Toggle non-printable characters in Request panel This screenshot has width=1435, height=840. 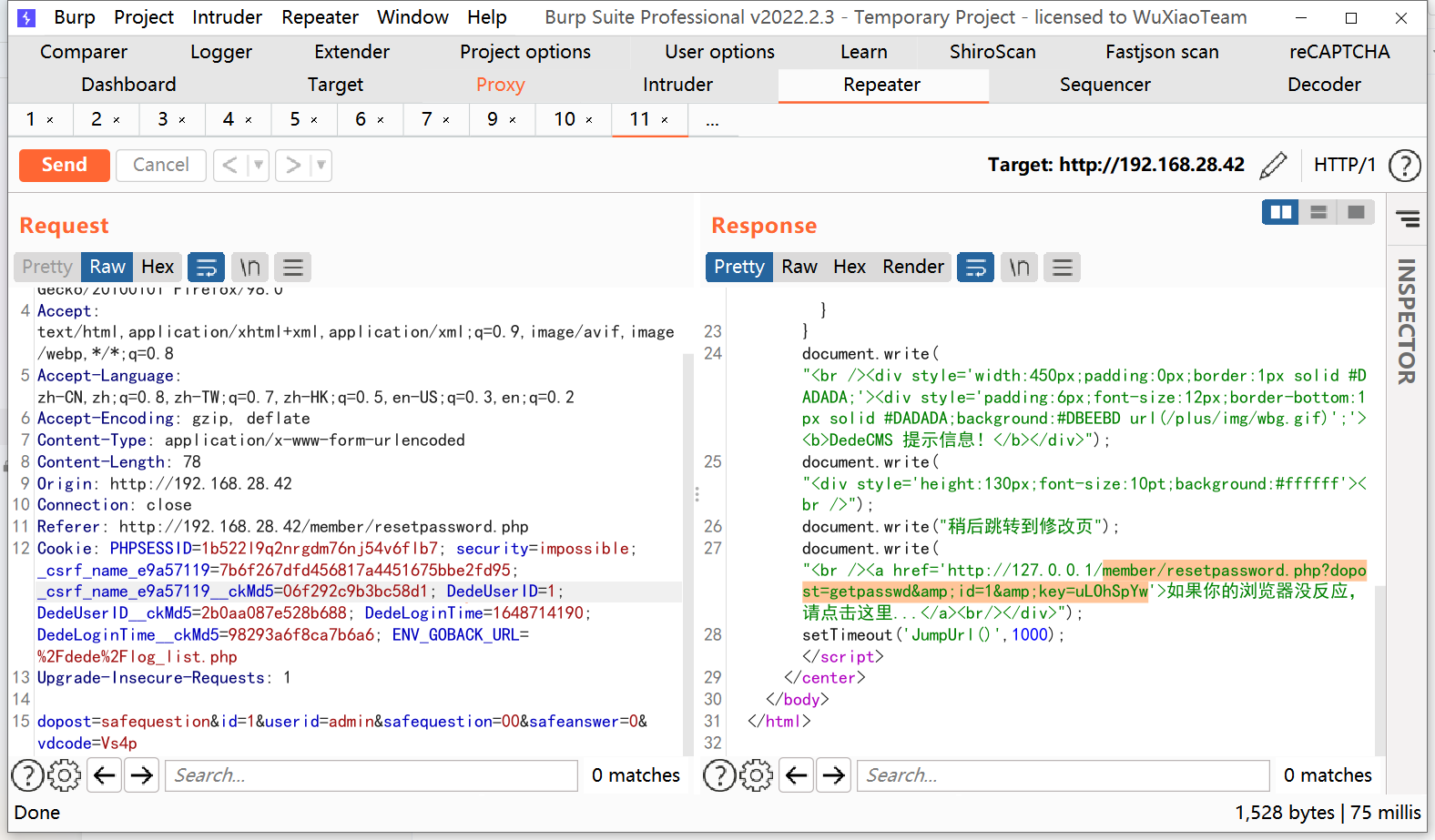coord(249,267)
